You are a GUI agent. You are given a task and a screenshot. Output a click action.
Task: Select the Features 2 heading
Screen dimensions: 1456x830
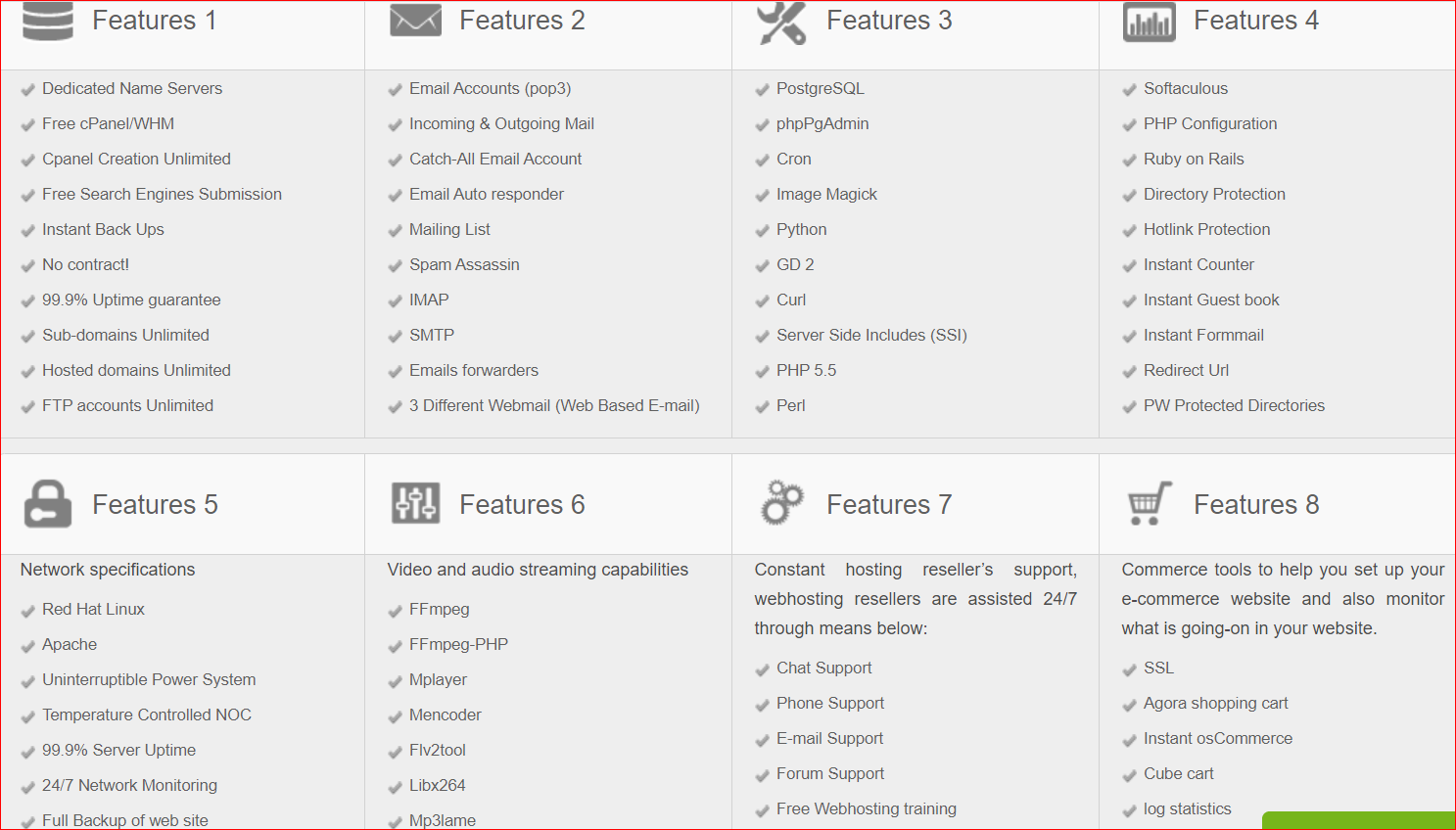click(522, 21)
